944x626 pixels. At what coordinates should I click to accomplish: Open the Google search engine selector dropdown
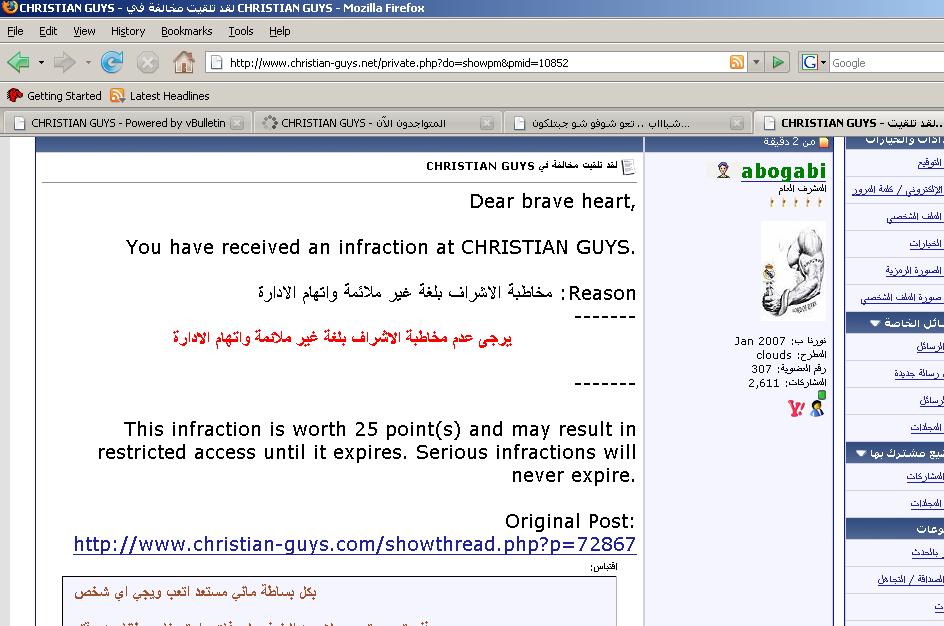pos(814,63)
